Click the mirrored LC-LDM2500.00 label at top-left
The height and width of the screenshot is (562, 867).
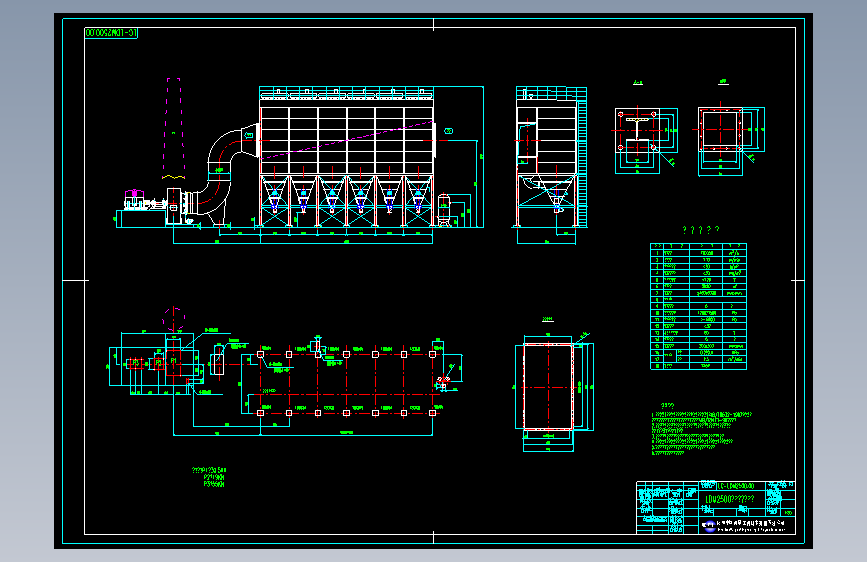111,33
